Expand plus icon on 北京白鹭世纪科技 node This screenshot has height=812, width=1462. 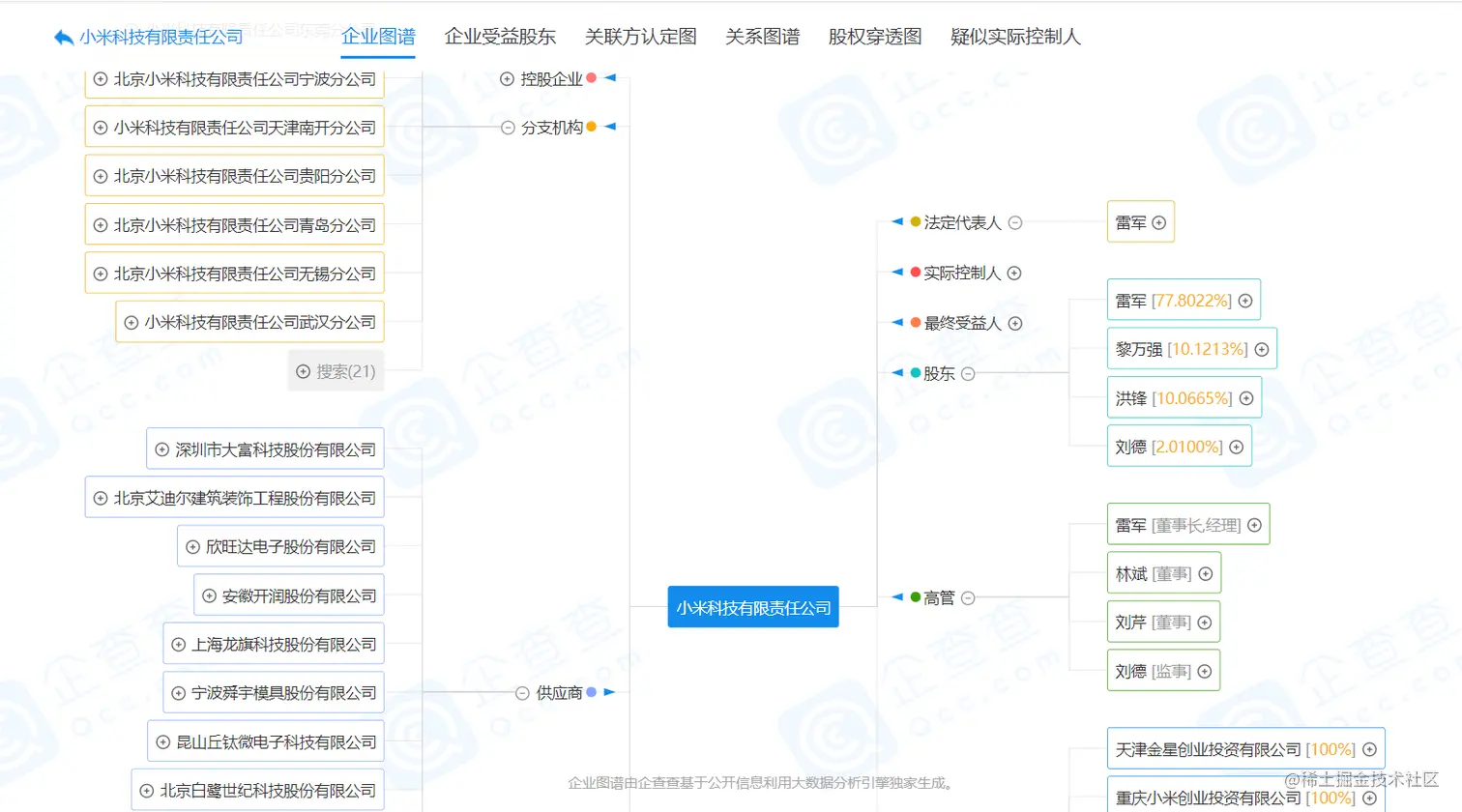(147, 790)
